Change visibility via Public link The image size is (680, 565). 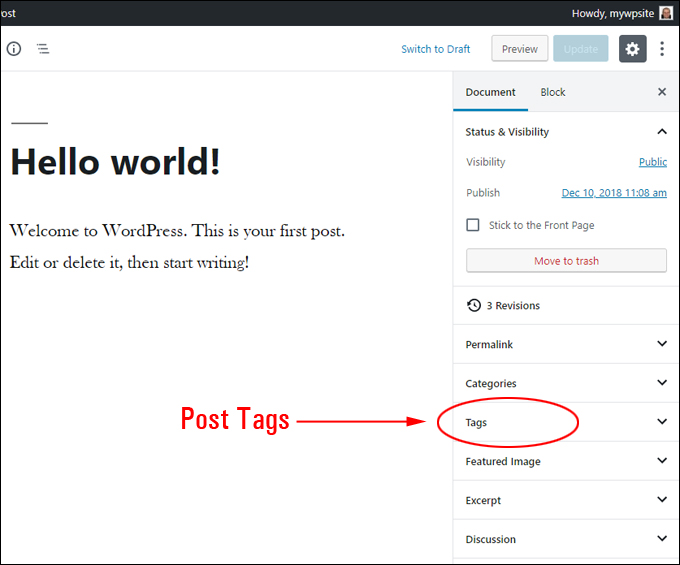(x=653, y=162)
